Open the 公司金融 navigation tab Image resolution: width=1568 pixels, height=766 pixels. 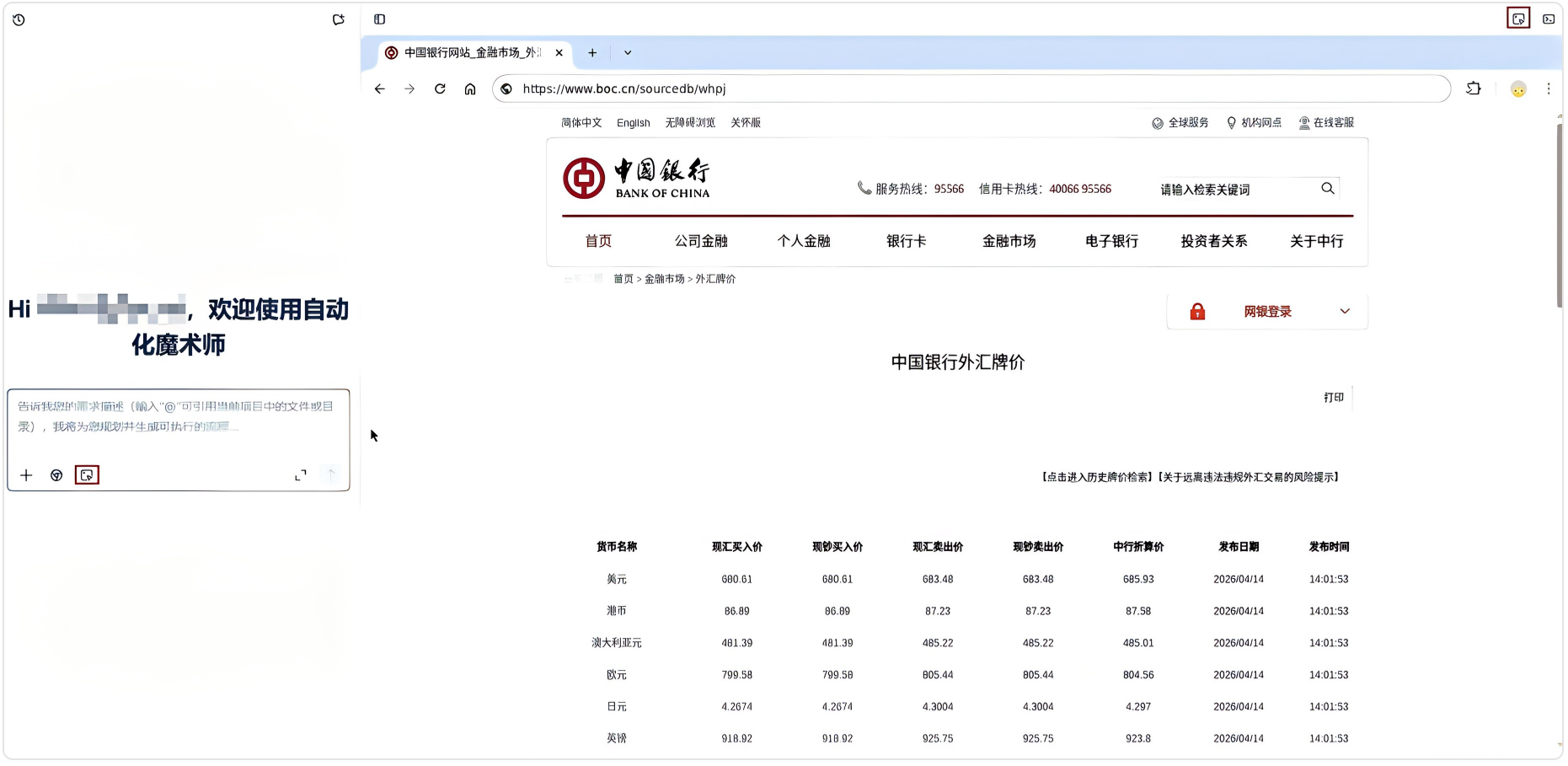tap(701, 241)
